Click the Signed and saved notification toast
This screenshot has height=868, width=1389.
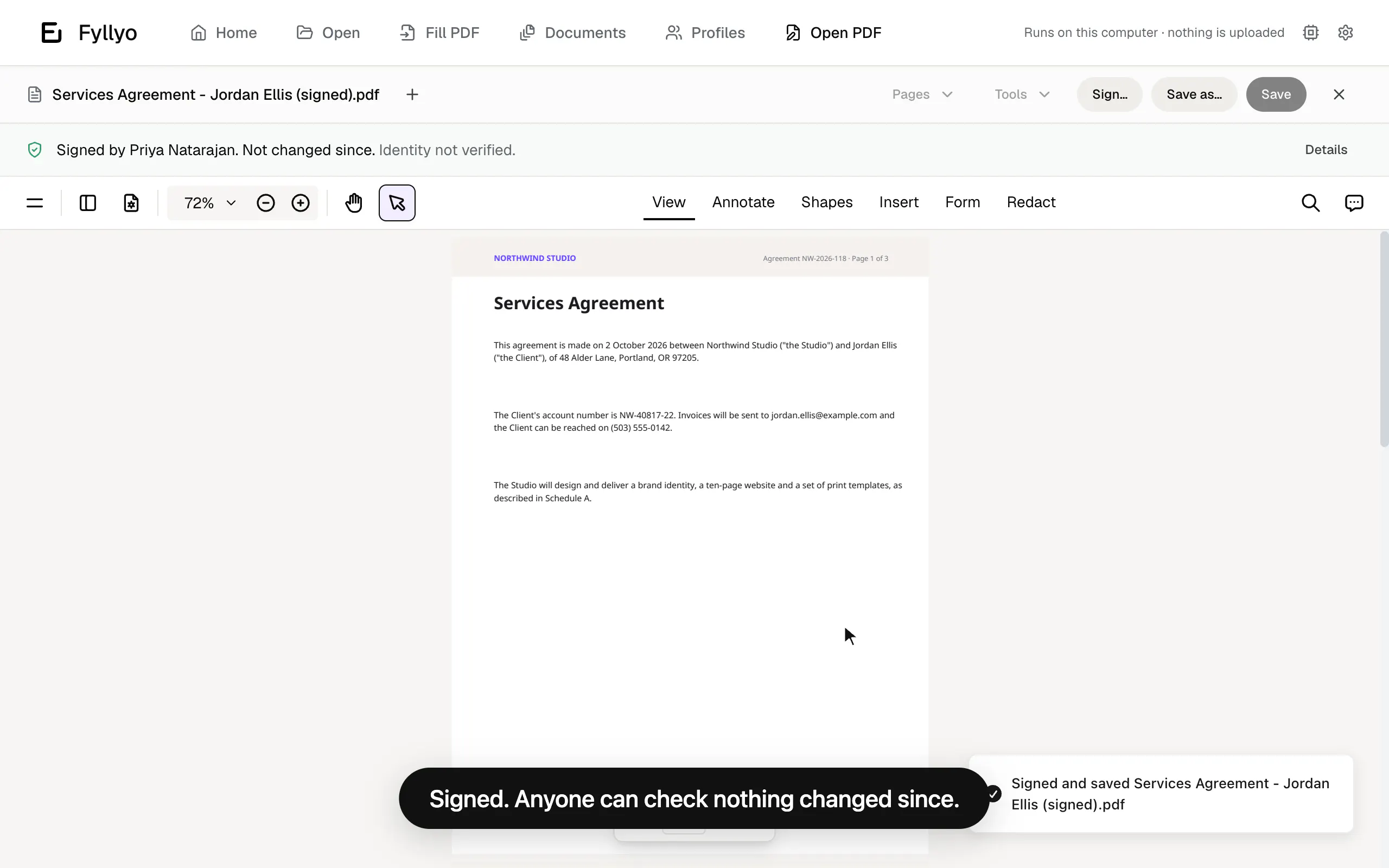click(x=1161, y=794)
